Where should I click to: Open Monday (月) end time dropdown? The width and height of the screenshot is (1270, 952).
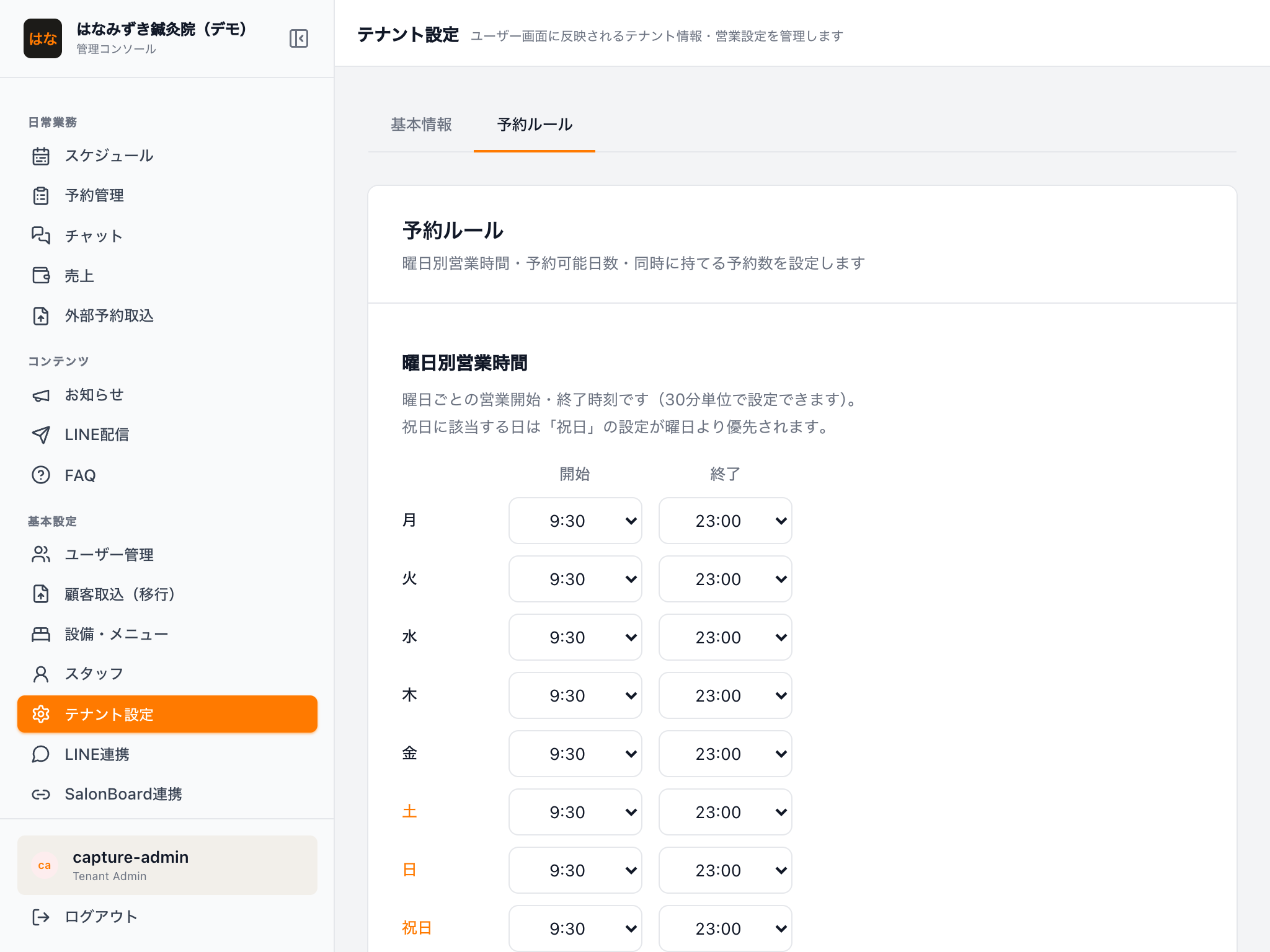point(726,521)
